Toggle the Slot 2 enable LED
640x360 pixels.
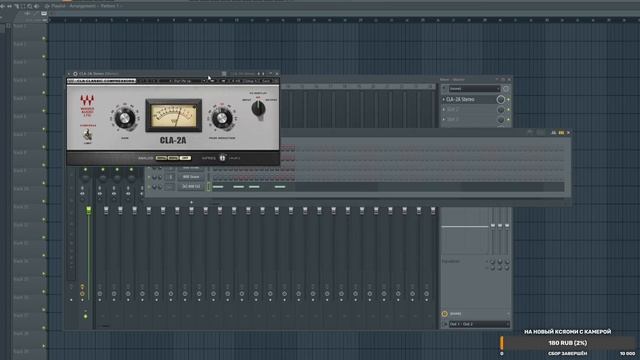pos(508,109)
